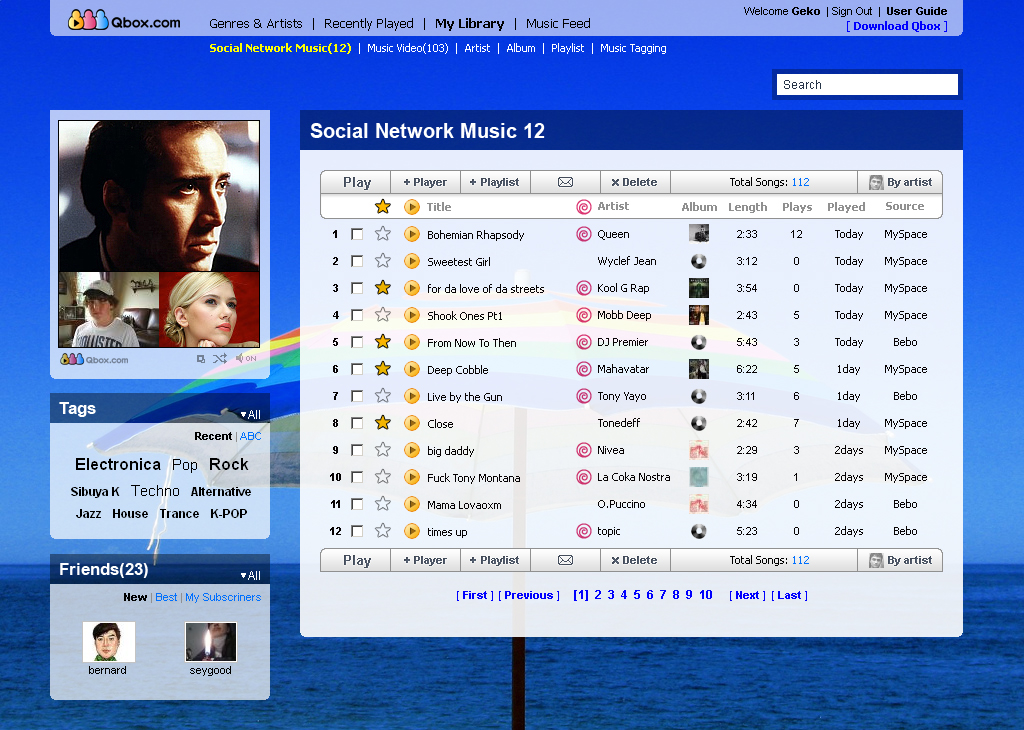
Task: Open the Music Feed section
Action: click(x=558, y=24)
